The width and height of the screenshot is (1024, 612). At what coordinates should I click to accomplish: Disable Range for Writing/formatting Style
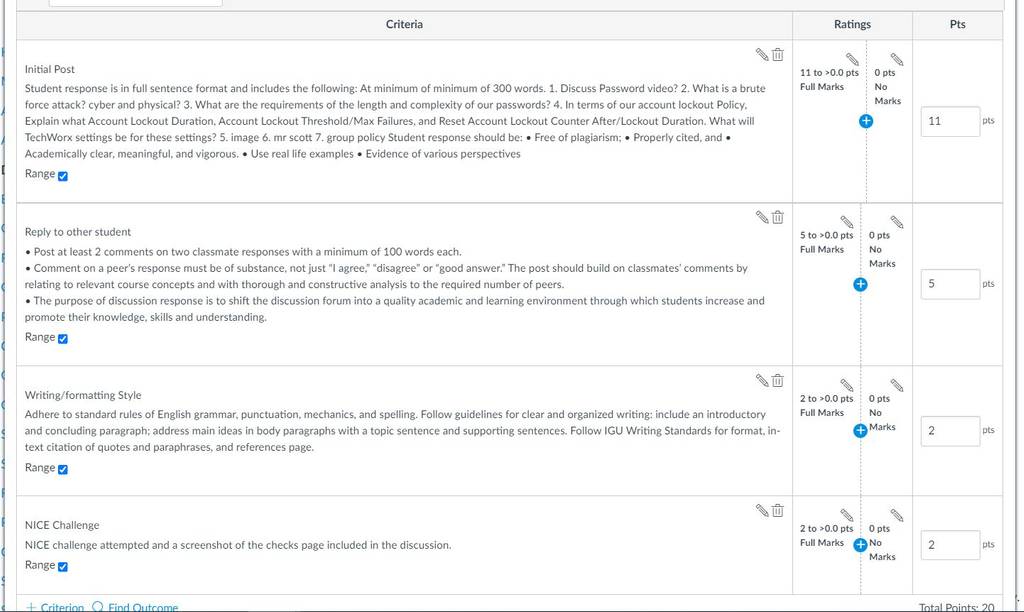[x=63, y=469]
